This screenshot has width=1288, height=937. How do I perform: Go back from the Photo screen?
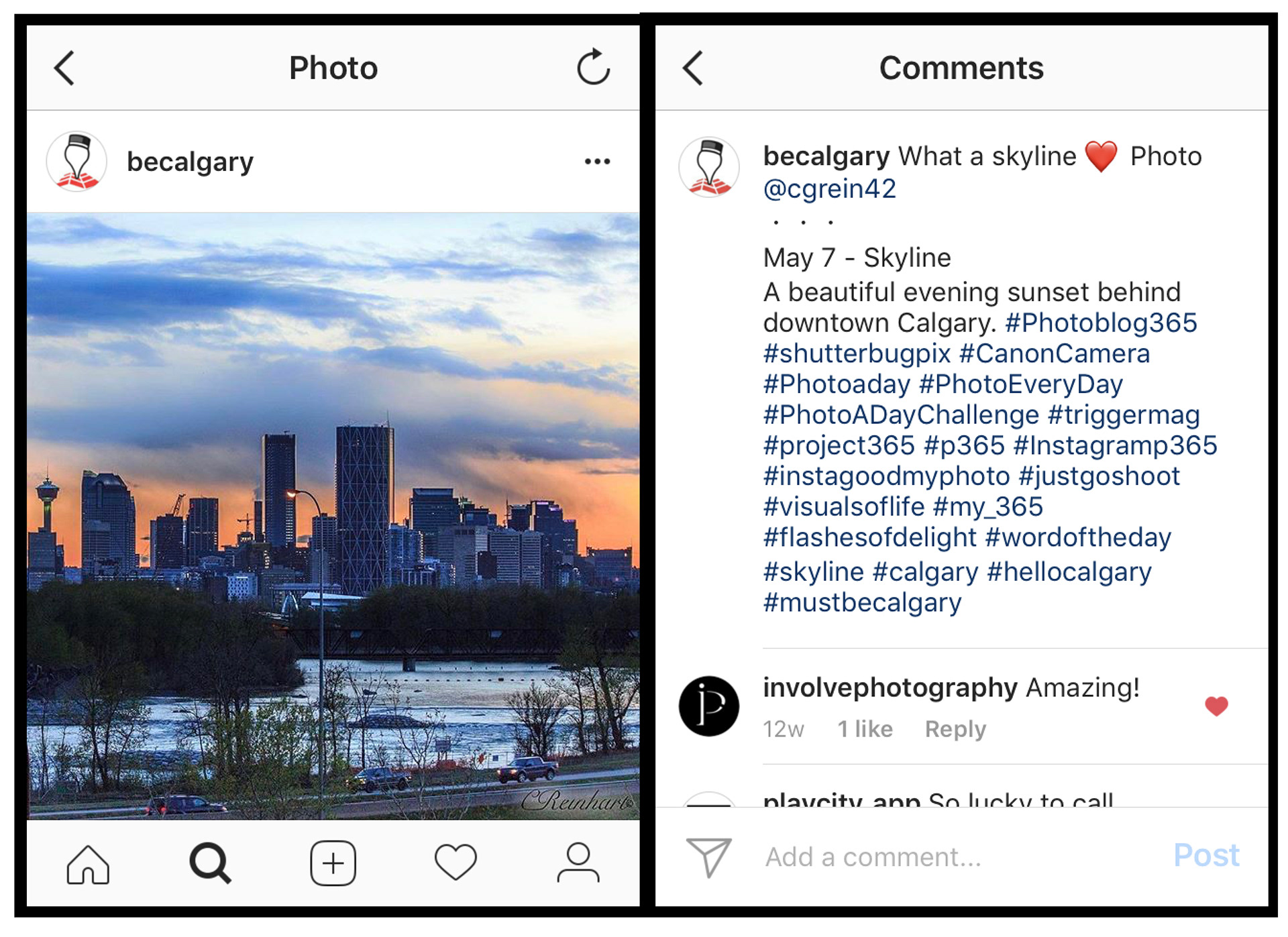[64, 68]
